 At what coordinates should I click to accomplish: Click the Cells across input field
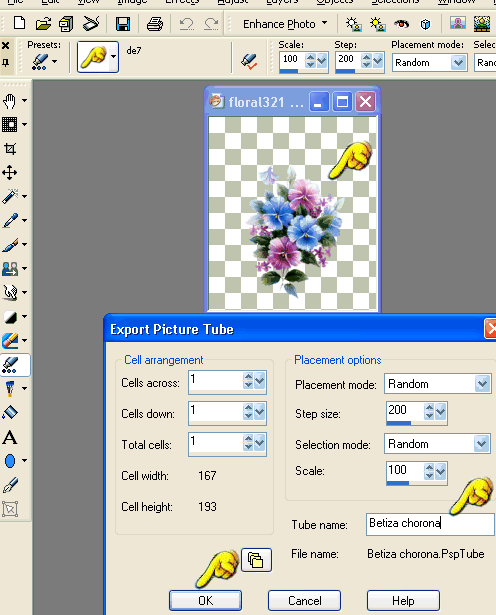click(x=215, y=380)
